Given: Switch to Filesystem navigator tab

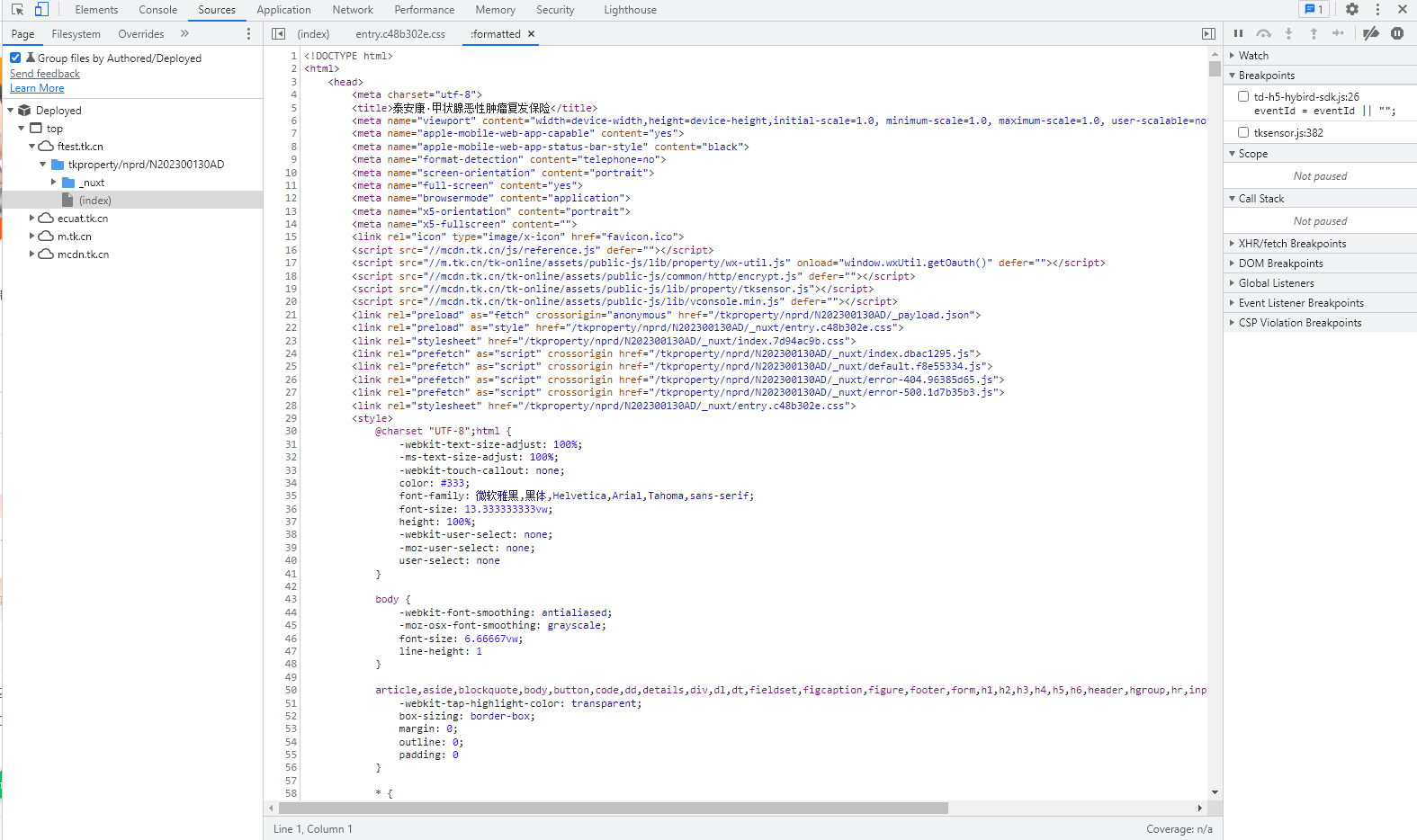Looking at the screenshot, I should pyautogui.click(x=76, y=34).
